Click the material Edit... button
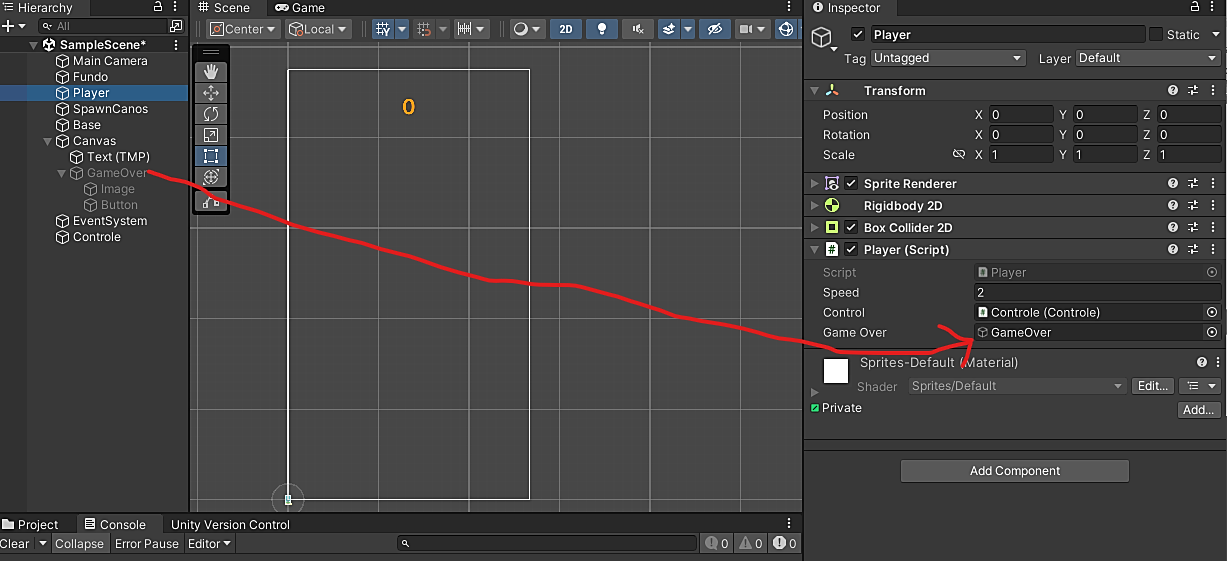This screenshot has width=1227, height=561. point(1152,386)
